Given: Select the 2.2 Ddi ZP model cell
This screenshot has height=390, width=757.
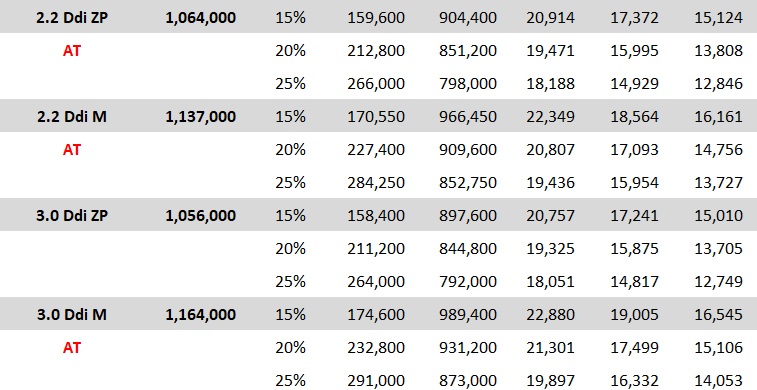Looking at the screenshot, I should (71, 18).
